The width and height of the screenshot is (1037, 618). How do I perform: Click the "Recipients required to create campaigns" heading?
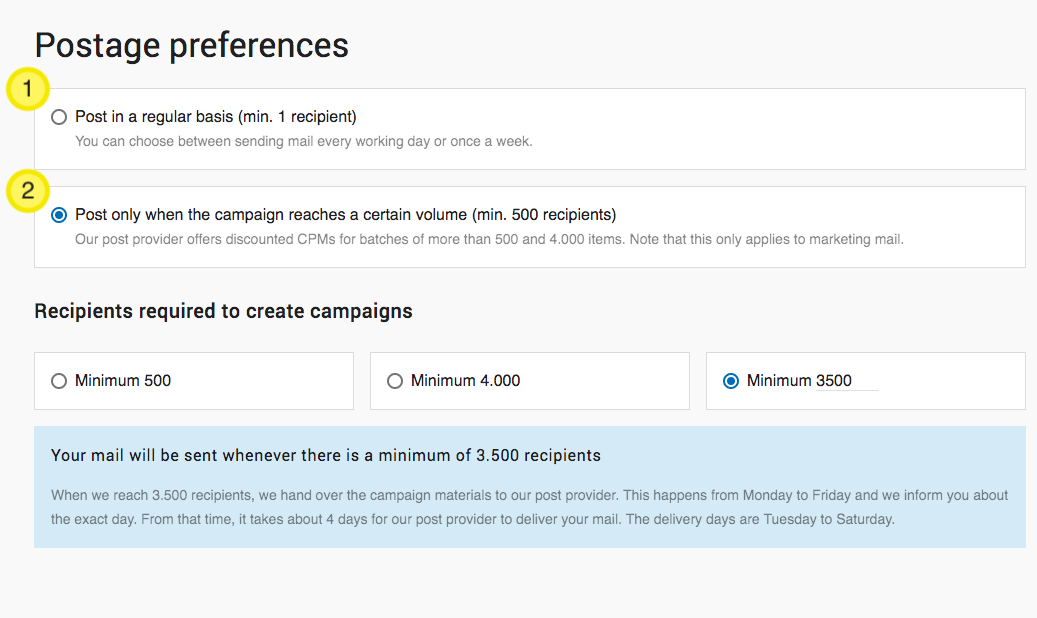223,311
